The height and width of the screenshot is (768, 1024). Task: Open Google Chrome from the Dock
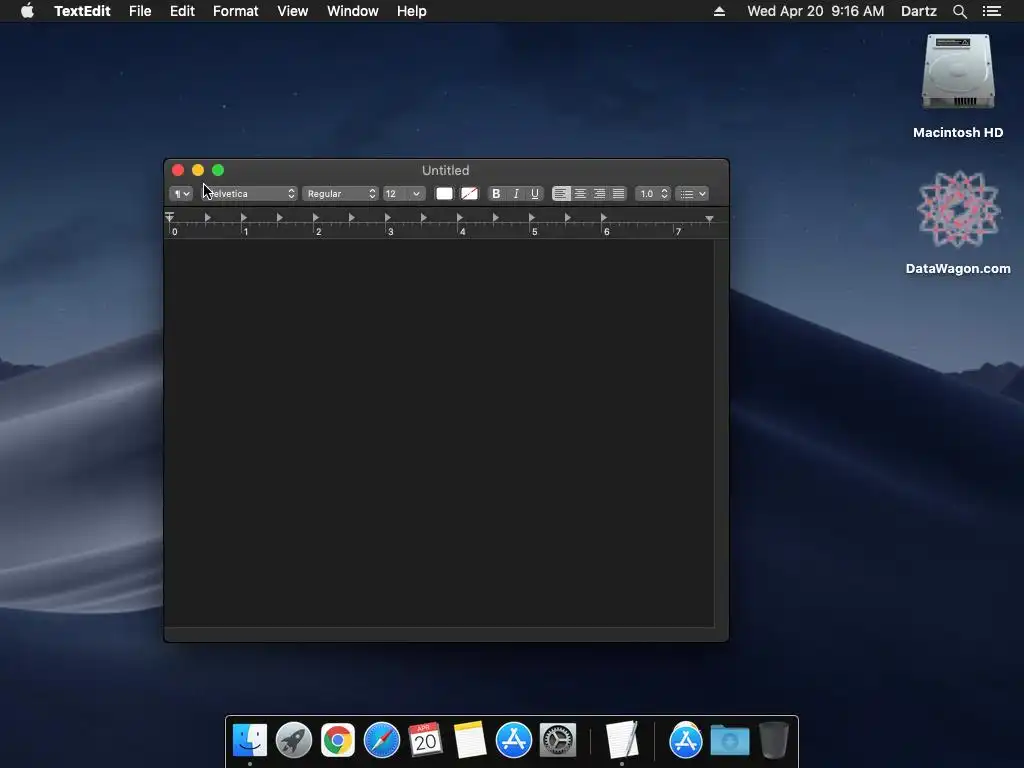[x=338, y=741]
